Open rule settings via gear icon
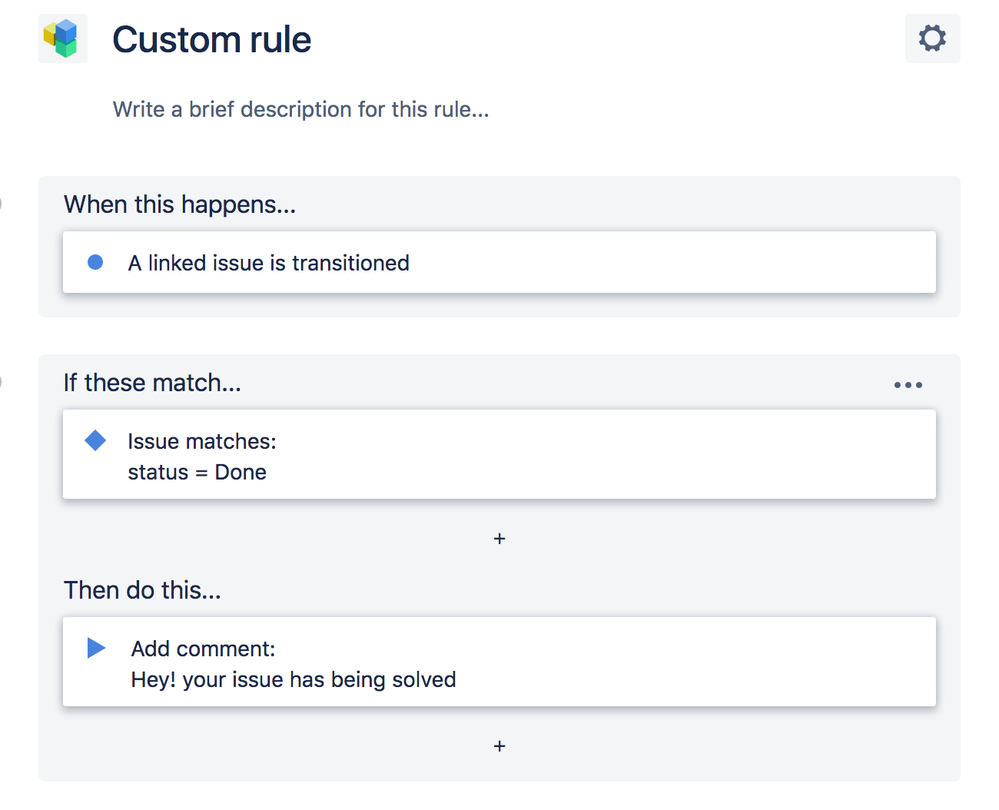This screenshot has width=999, height=810. click(932, 39)
